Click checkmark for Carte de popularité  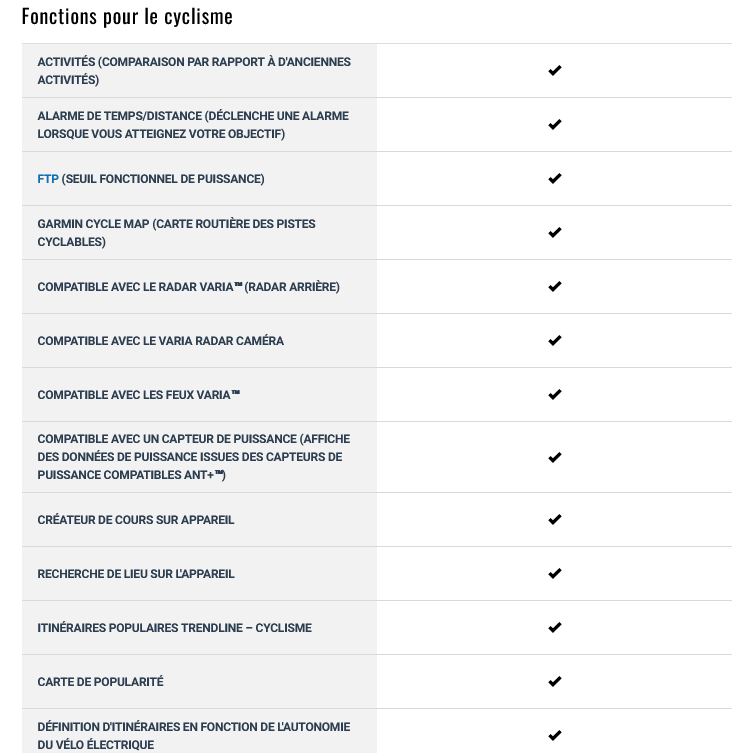[x=555, y=682]
